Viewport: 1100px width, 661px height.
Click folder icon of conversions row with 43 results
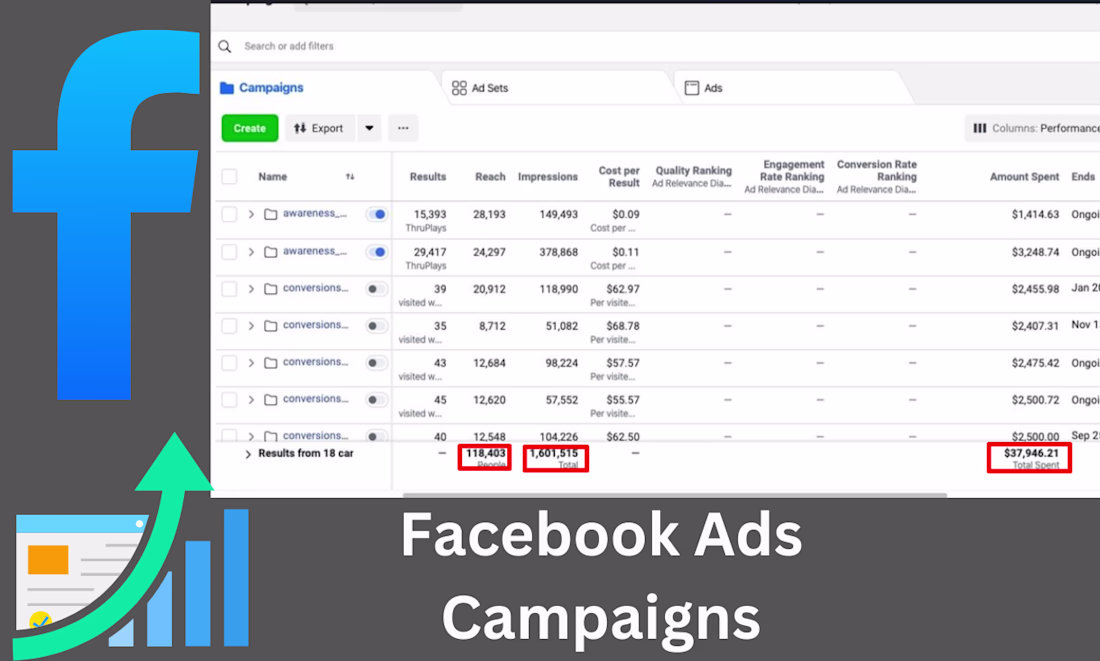click(271, 363)
